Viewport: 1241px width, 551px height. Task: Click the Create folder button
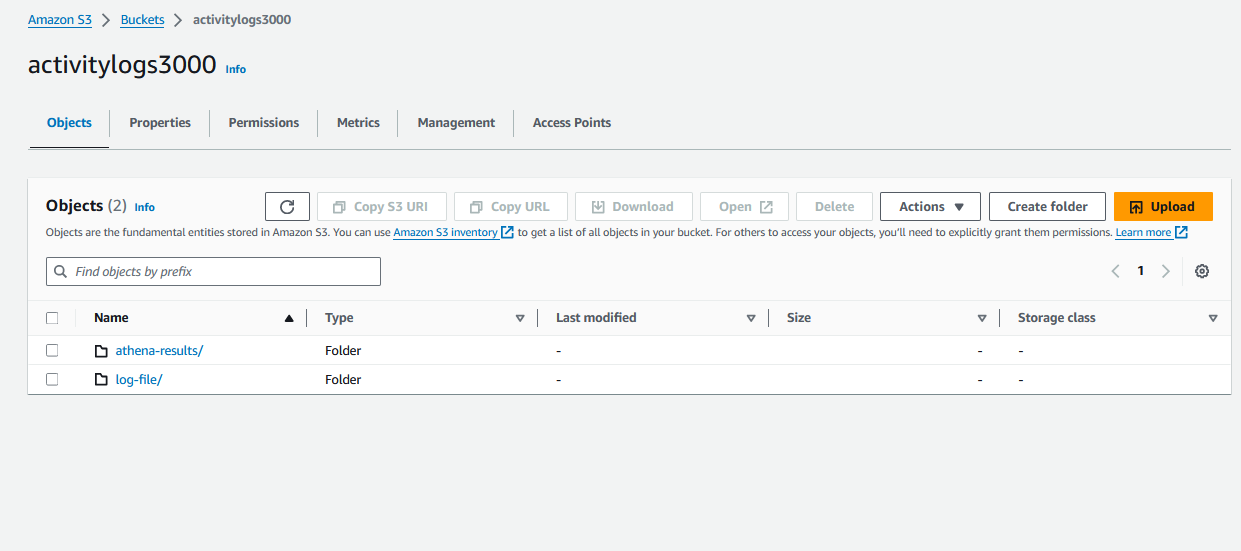[1047, 207]
